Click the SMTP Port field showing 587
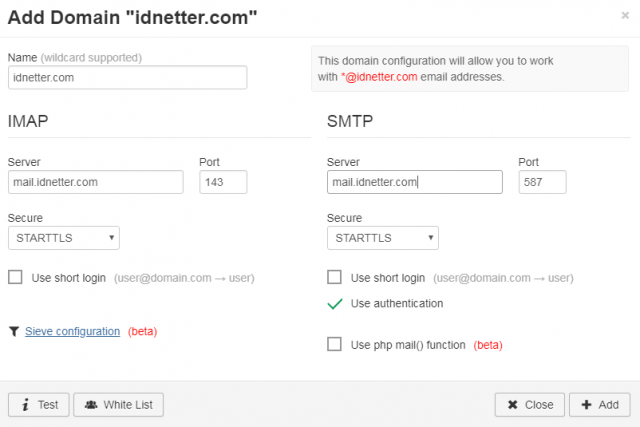The width and height of the screenshot is (640, 427). pos(542,182)
